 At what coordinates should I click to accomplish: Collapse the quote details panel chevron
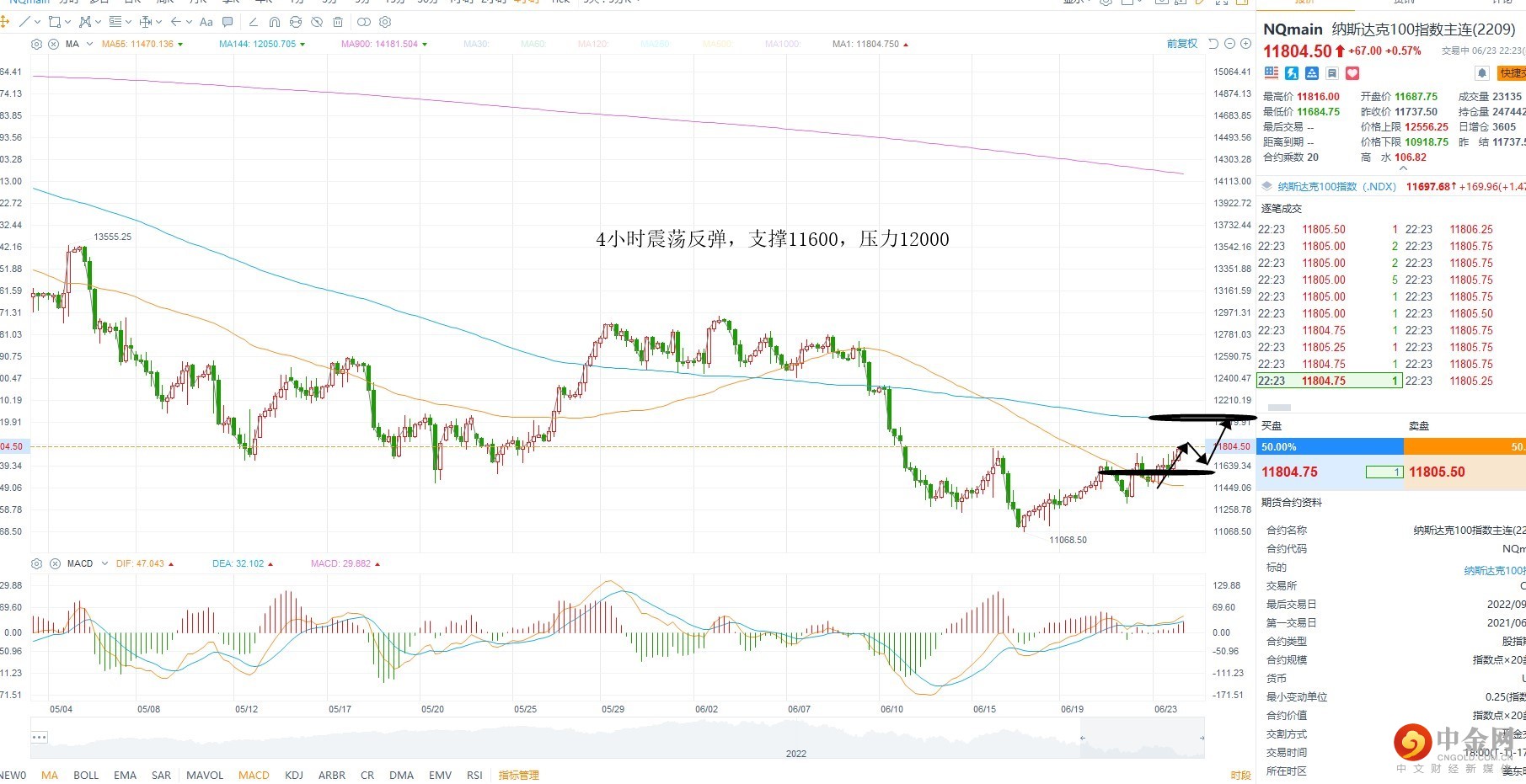(1403, 168)
